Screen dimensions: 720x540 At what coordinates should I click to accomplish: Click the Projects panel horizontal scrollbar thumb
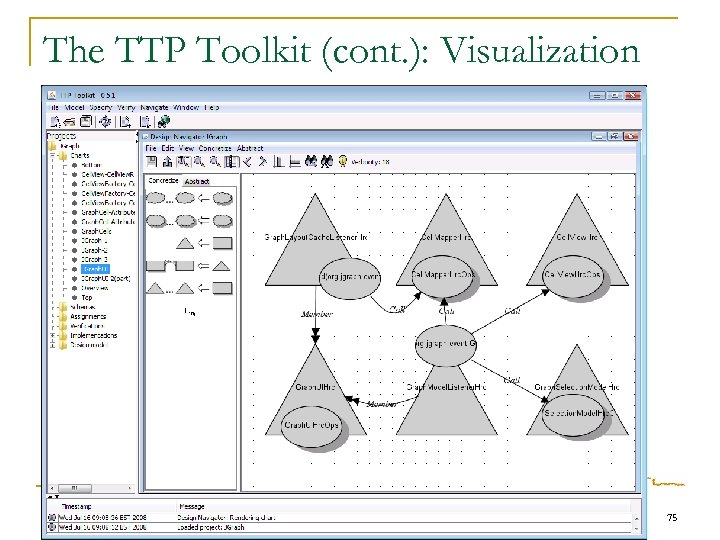pyautogui.click(x=74, y=488)
